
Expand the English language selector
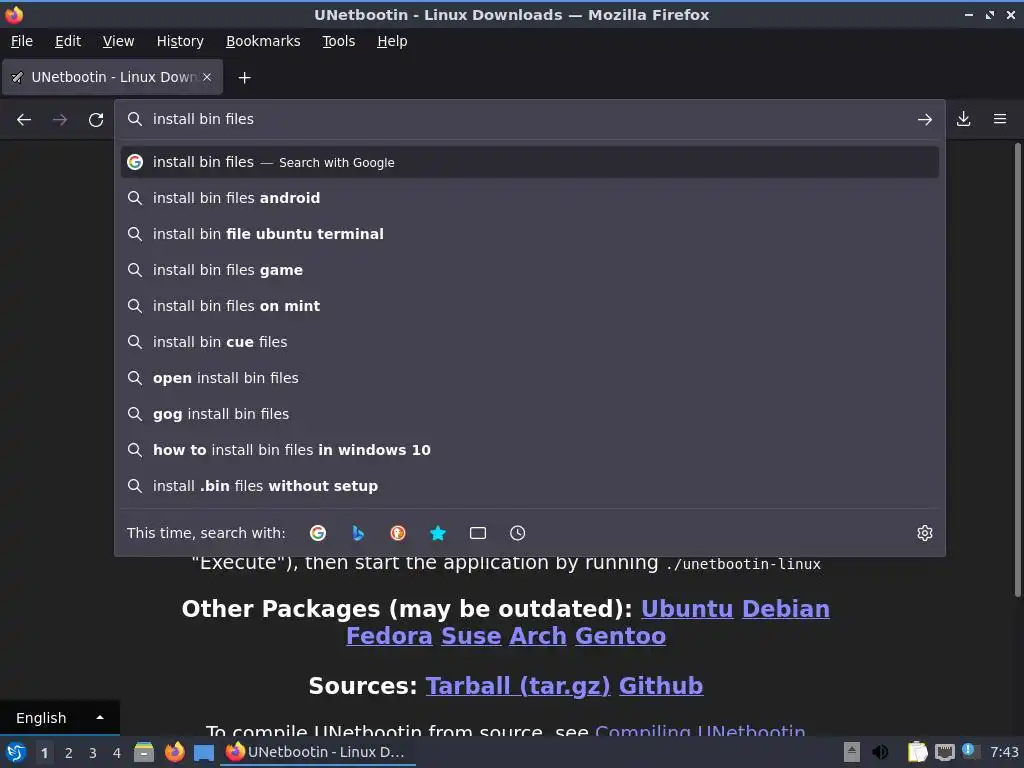point(59,718)
